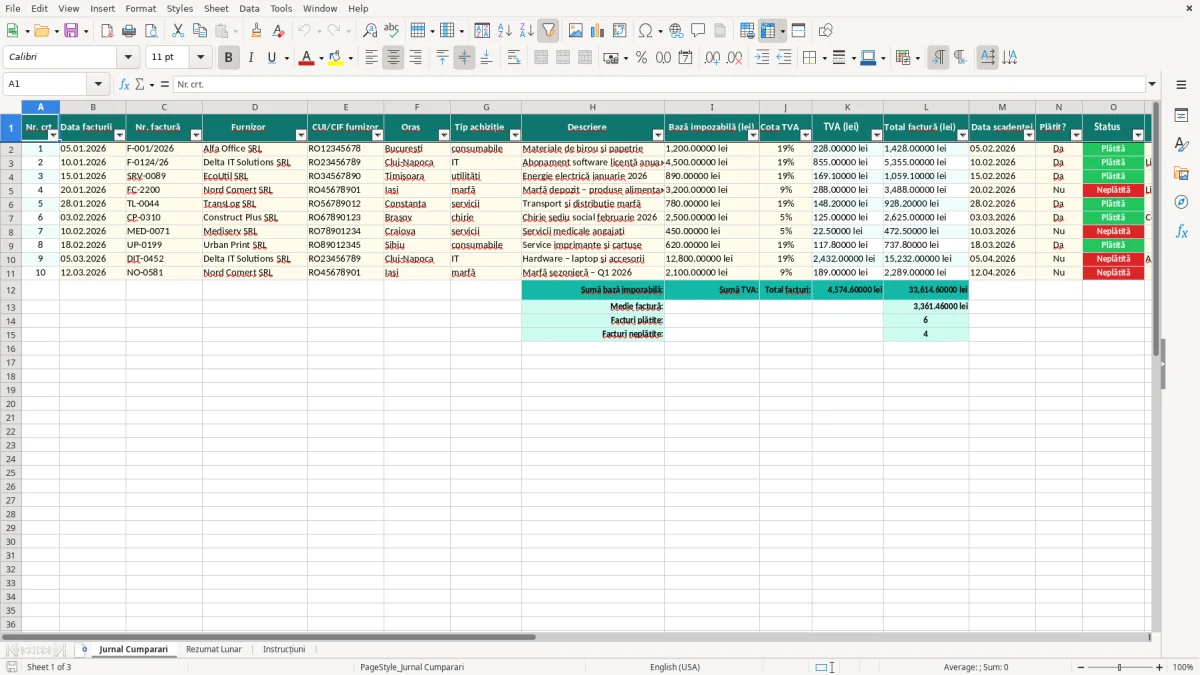Click Format as Percent icon
Viewport: 1200px width, 675px height.
642,58
